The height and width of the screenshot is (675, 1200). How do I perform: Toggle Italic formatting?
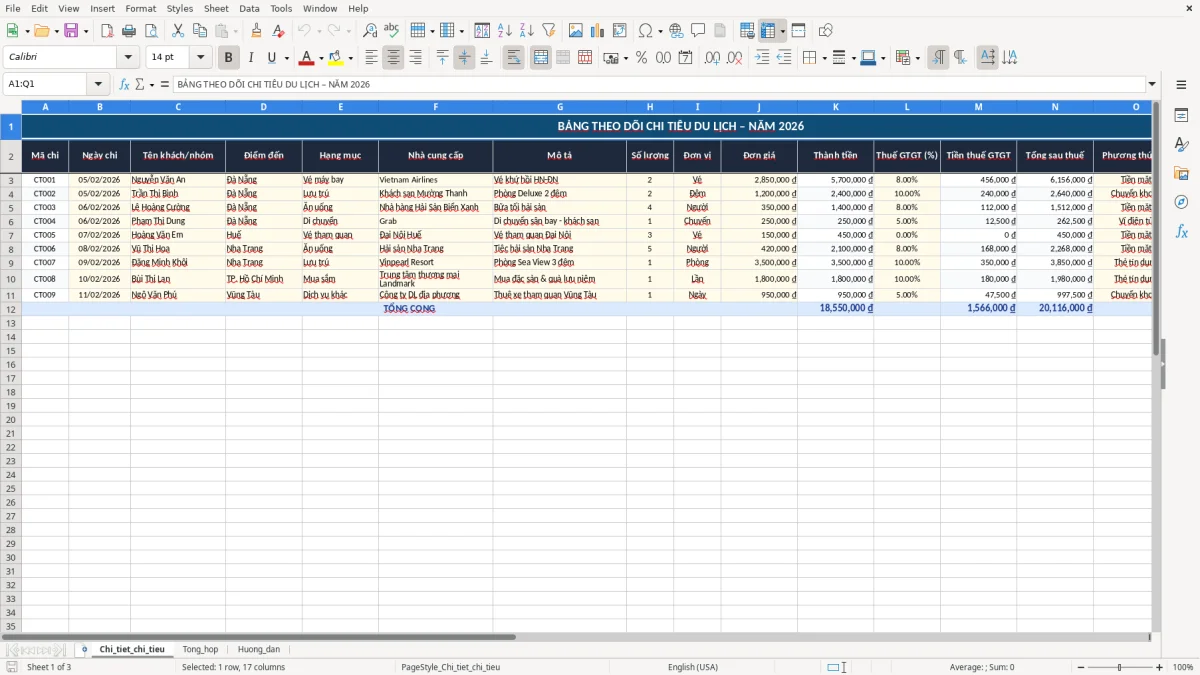[x=251, y=58]
